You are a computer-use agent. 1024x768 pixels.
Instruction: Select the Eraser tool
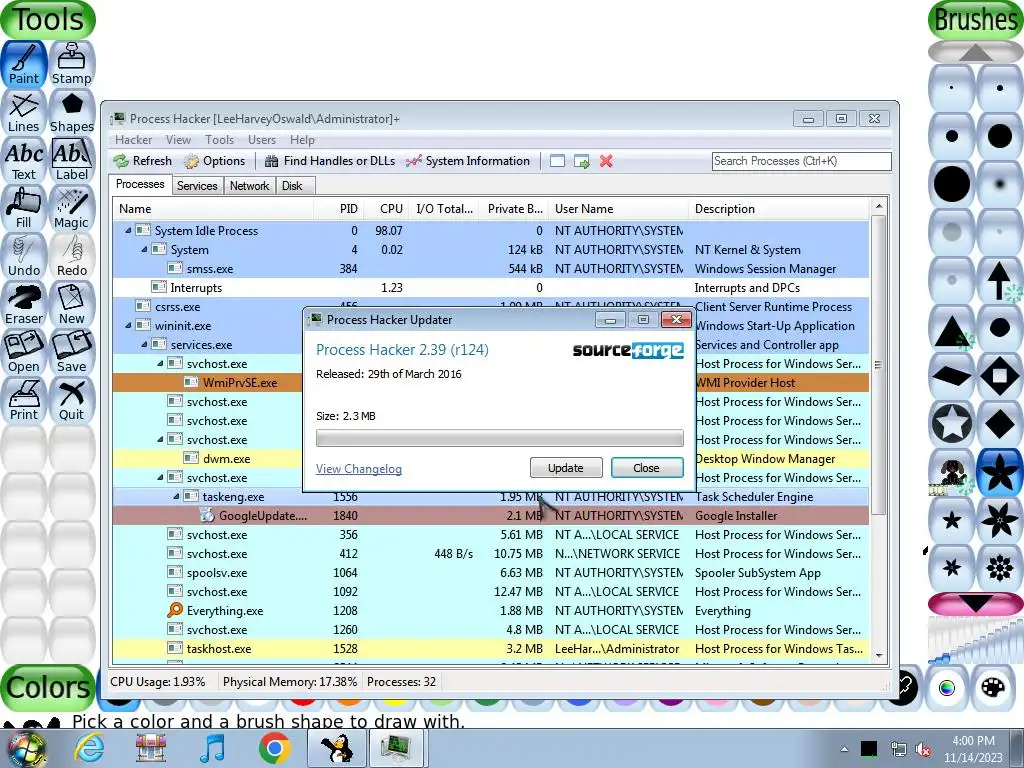pos(24,304)
